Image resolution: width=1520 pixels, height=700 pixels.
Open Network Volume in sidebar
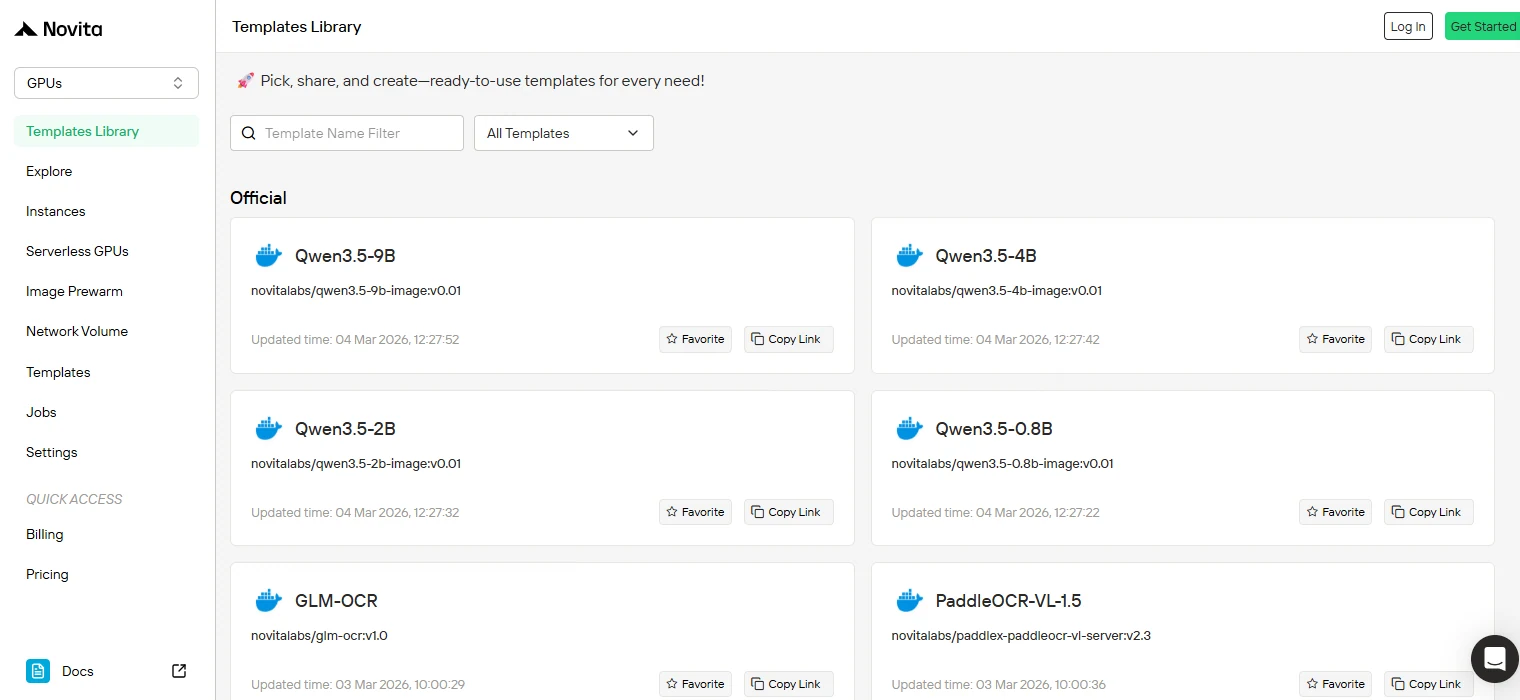77,331
